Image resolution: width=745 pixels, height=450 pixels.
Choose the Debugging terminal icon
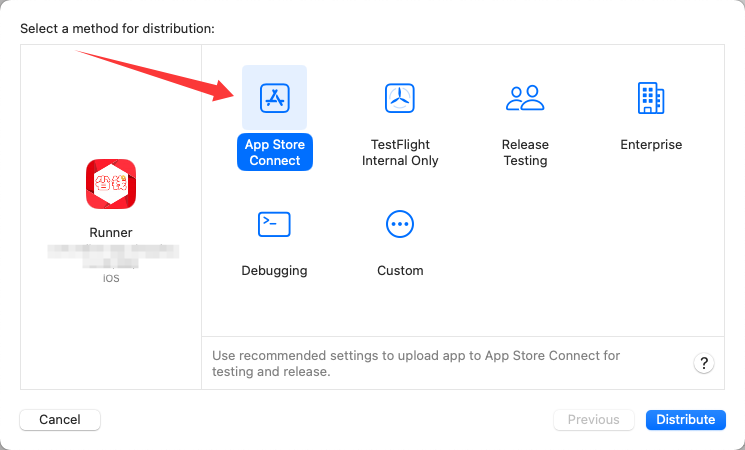pyautogui.click(x=274, y=224)
